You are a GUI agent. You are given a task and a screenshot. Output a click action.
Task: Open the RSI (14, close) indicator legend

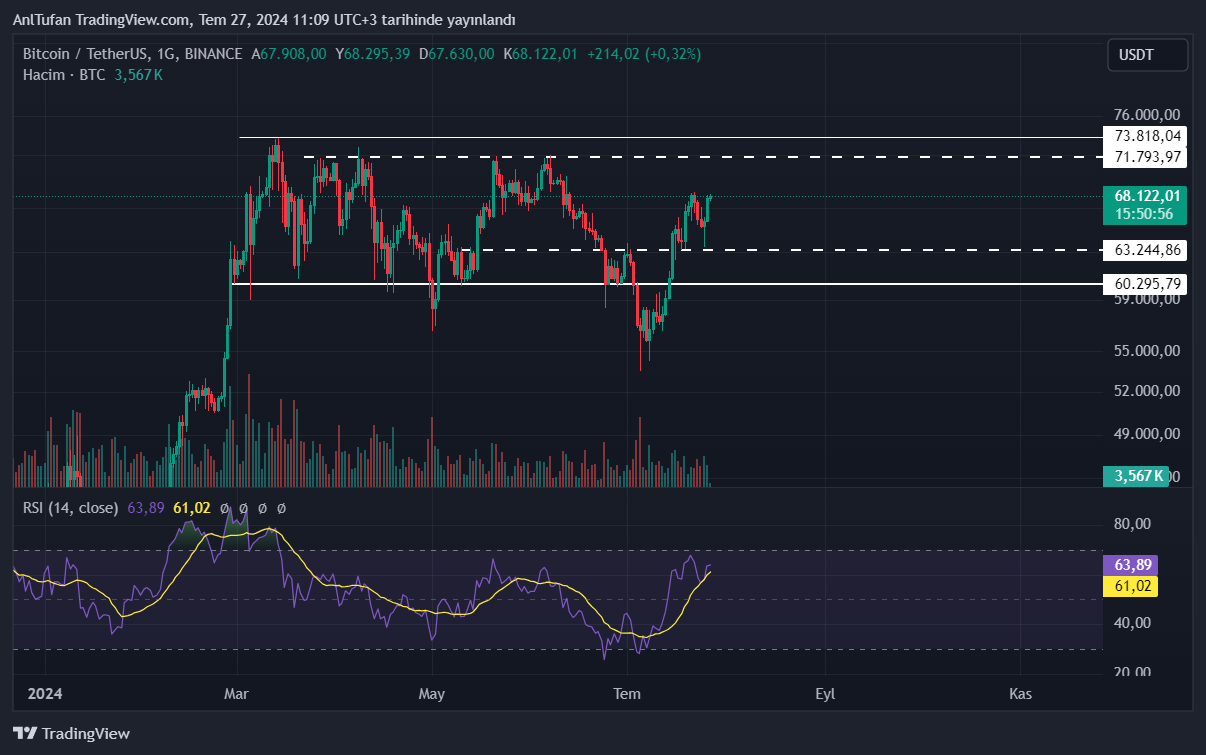point(70,508)
